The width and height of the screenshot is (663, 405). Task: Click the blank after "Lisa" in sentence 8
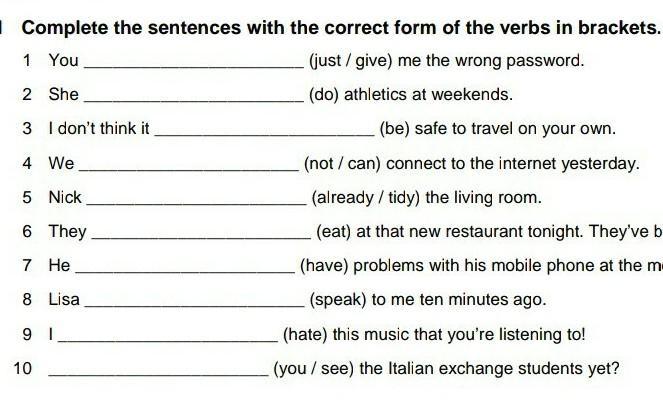click(195, 301)
